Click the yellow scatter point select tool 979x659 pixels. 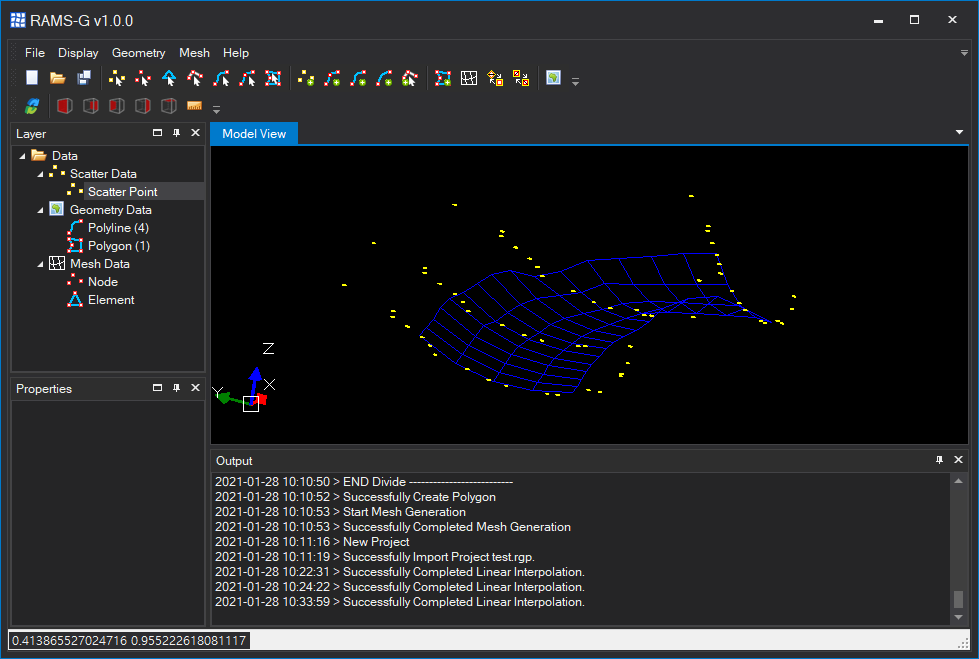click(117, 78)
